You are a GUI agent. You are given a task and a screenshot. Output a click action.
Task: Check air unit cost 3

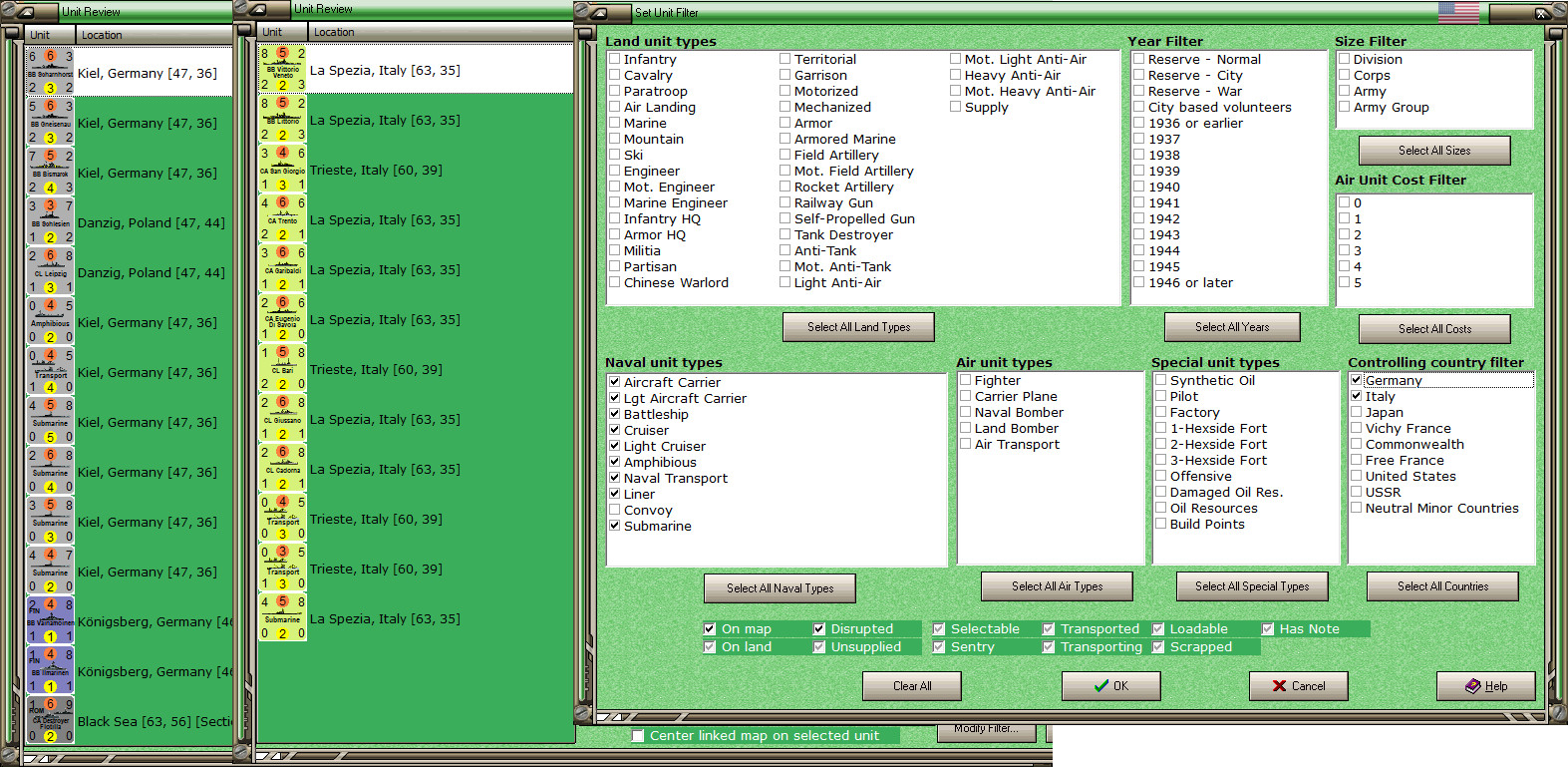tap(1345, 250)
